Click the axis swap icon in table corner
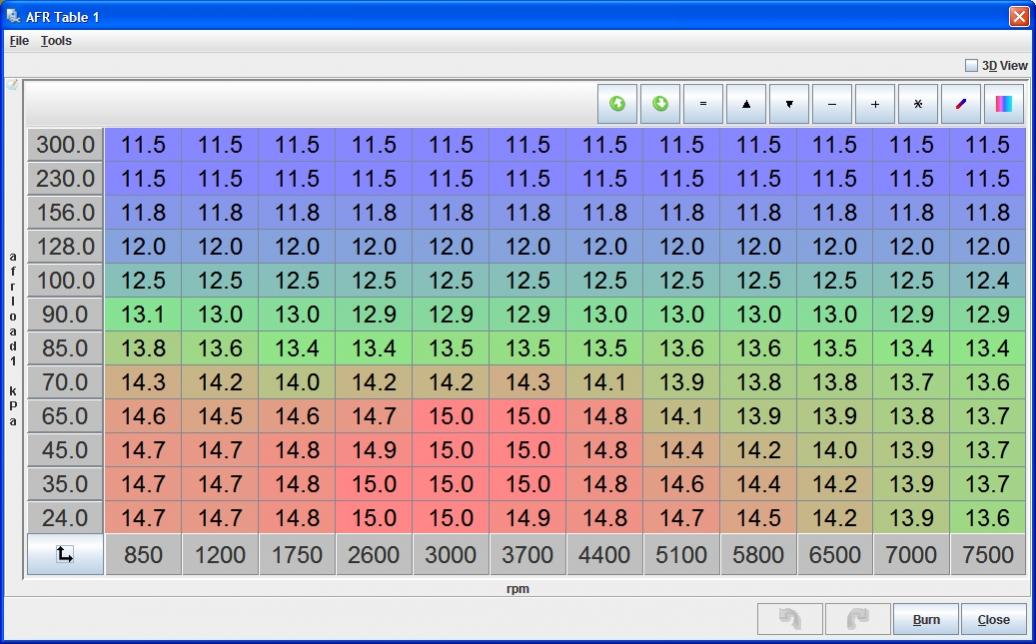Image resolution: width=1036 pixels, height=644 pixels. 65,555
